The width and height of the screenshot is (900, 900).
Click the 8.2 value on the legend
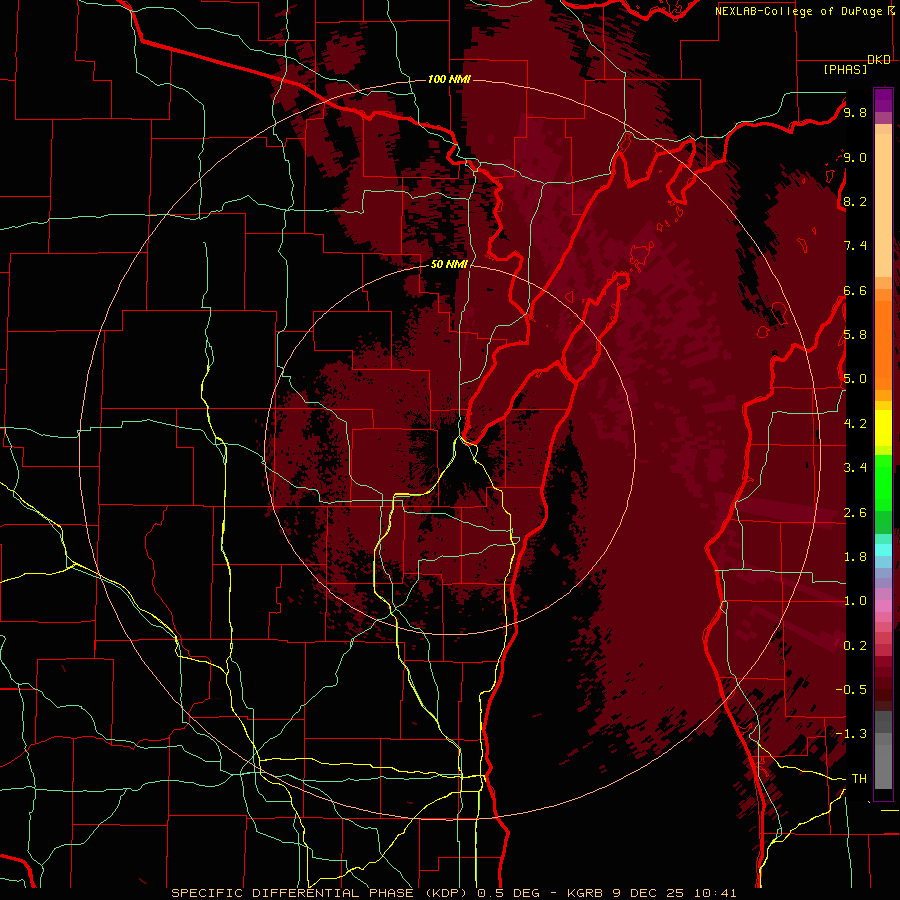pos(855,201)
